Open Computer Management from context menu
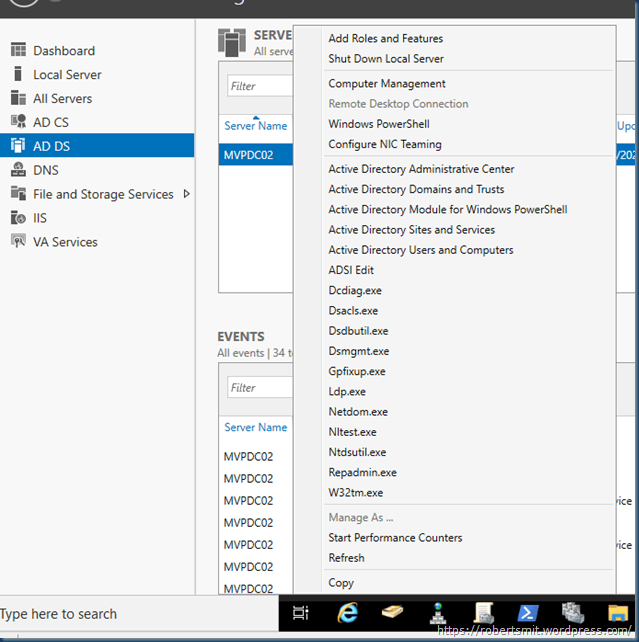 [387, 84]
